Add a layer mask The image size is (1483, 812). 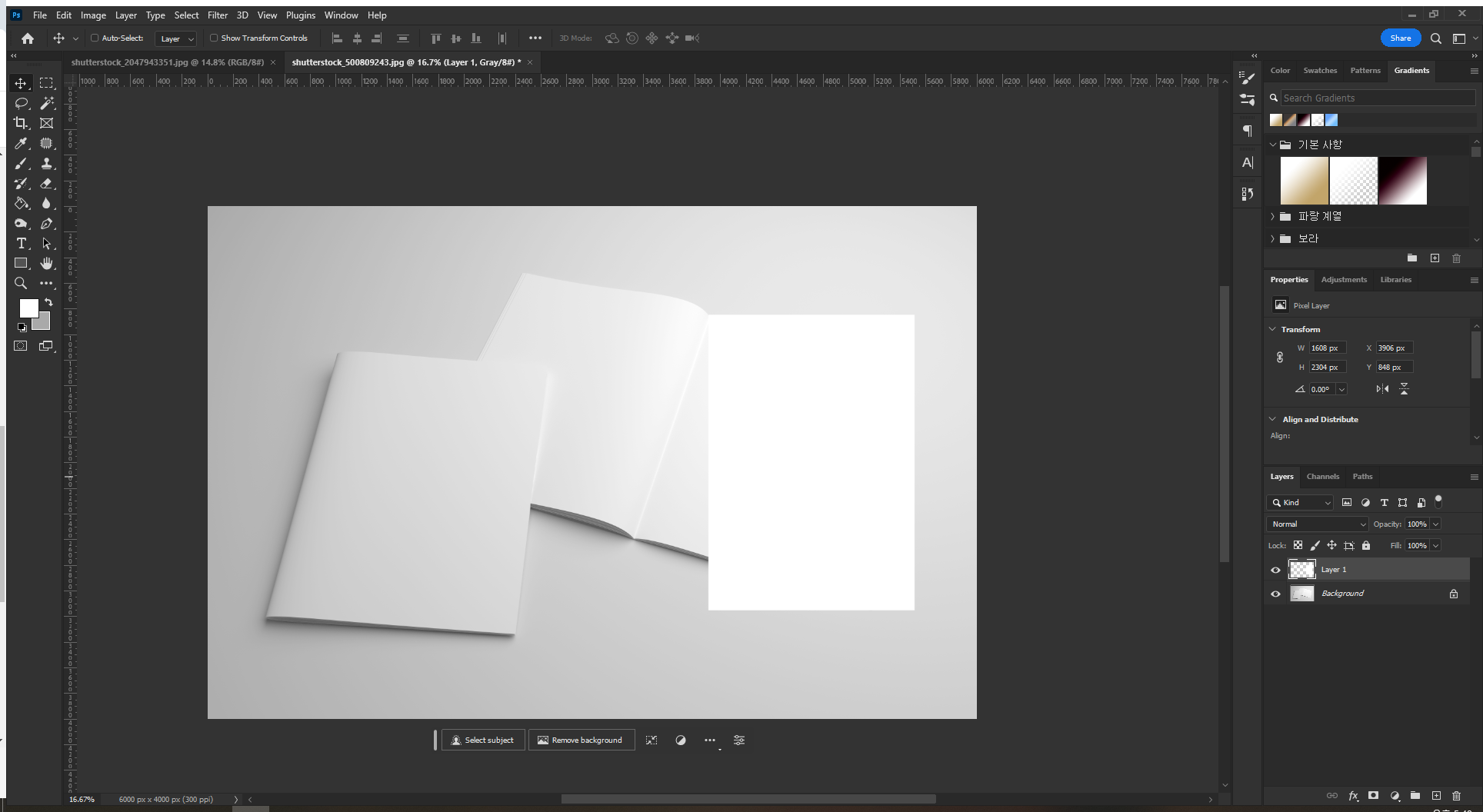[x=1374, y=796]
